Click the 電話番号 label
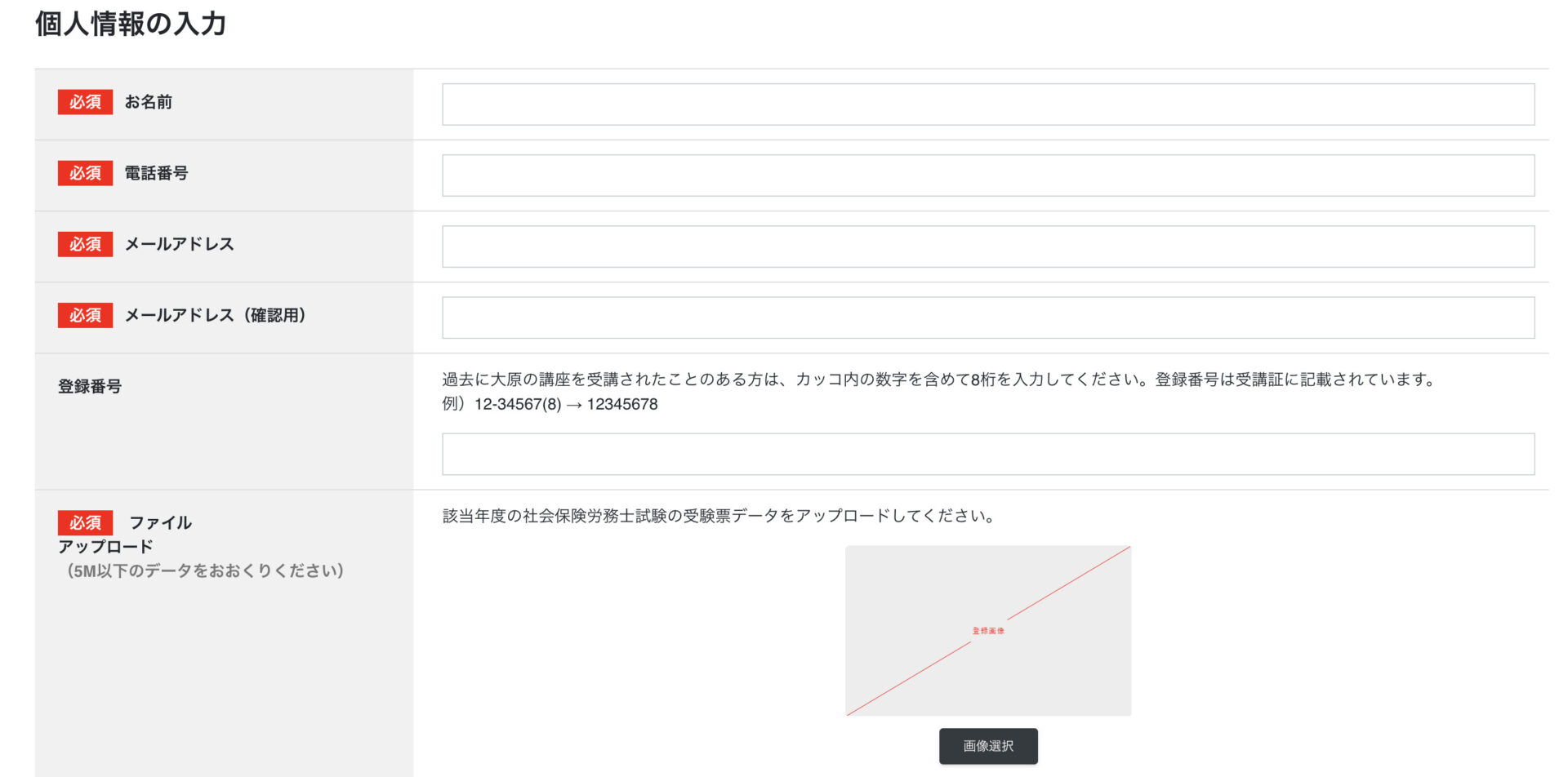Screen dimensions: 1568x777 pos(156,173)
